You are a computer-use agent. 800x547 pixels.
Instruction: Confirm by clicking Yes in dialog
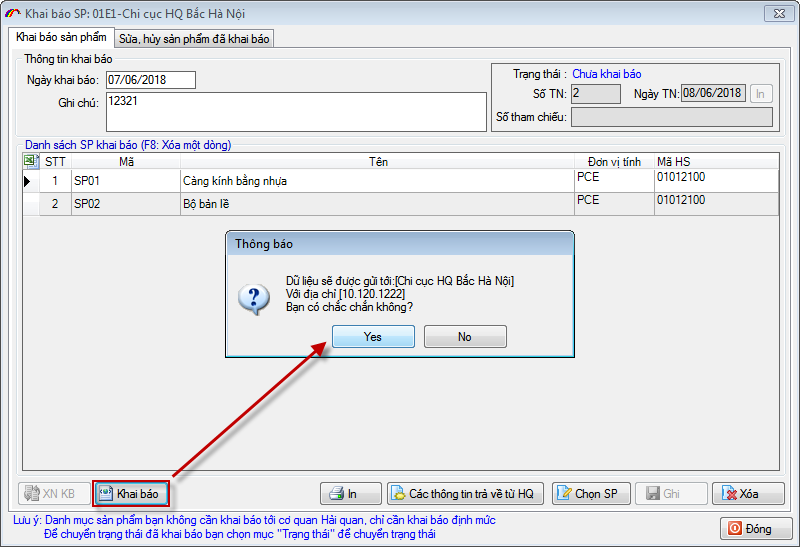(x=372, y=337)
